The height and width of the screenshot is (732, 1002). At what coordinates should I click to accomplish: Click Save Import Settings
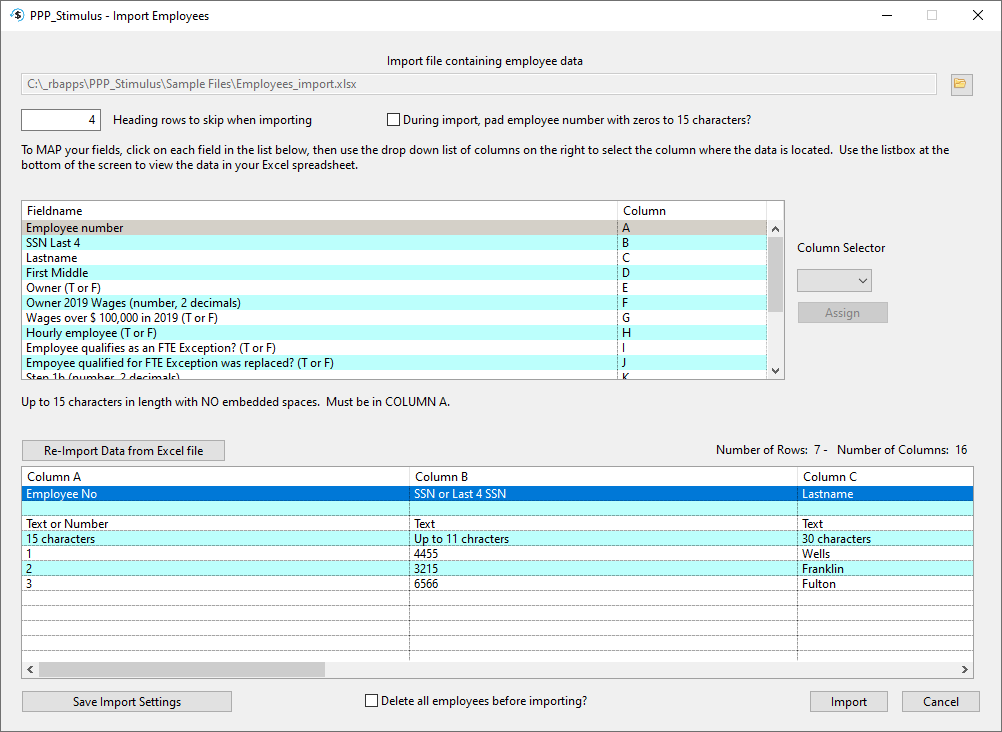point(126,701)
